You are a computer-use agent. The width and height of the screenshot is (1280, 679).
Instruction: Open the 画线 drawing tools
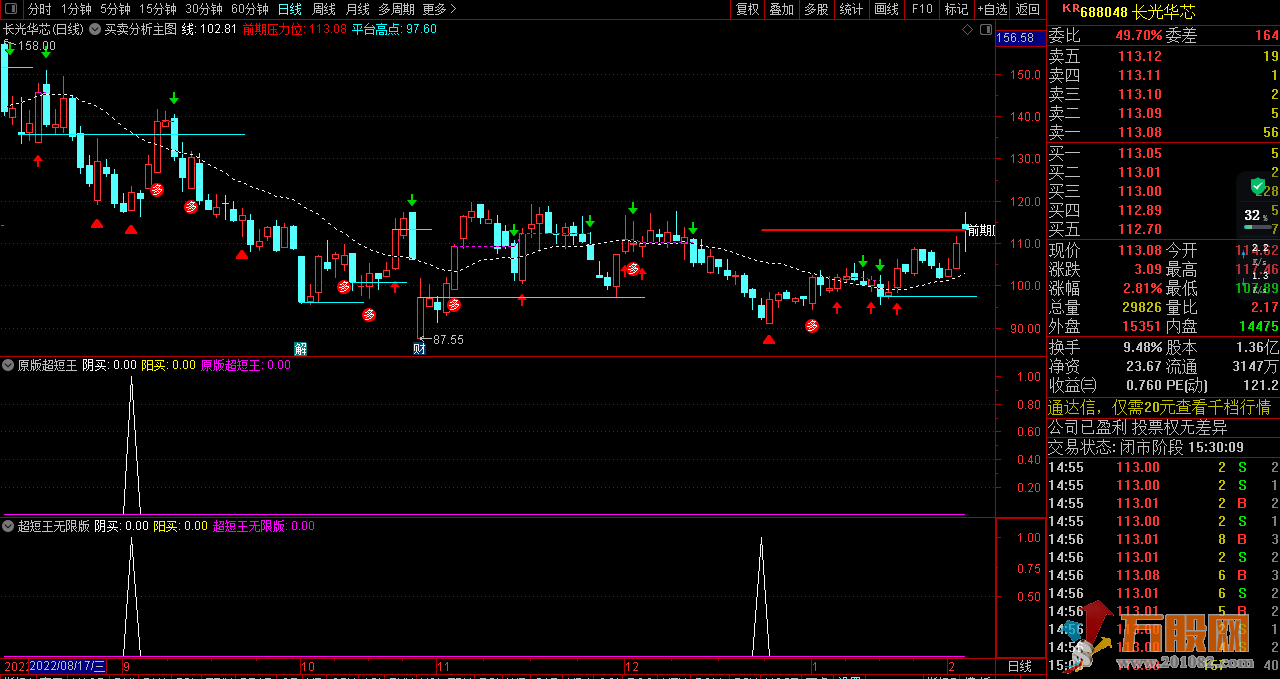point(886,9)
